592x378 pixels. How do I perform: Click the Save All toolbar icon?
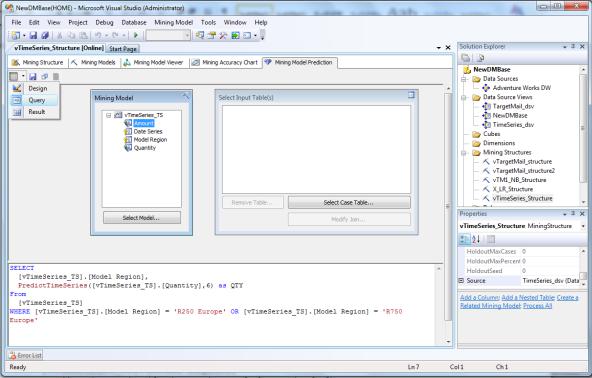point(45,35)
